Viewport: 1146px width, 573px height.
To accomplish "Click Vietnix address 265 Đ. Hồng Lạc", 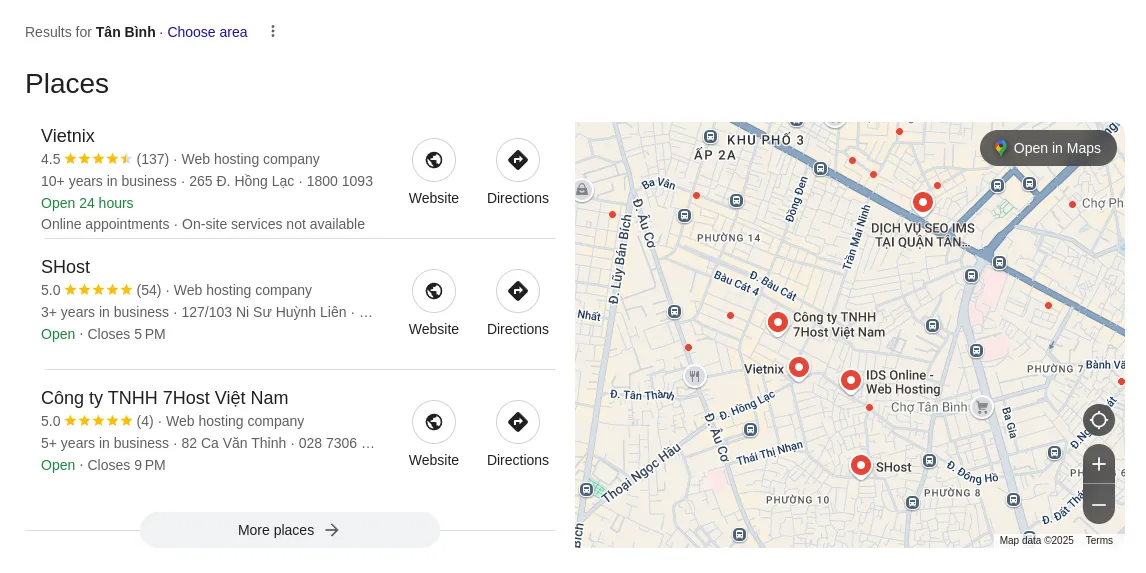I will click(x=242, y=181).
